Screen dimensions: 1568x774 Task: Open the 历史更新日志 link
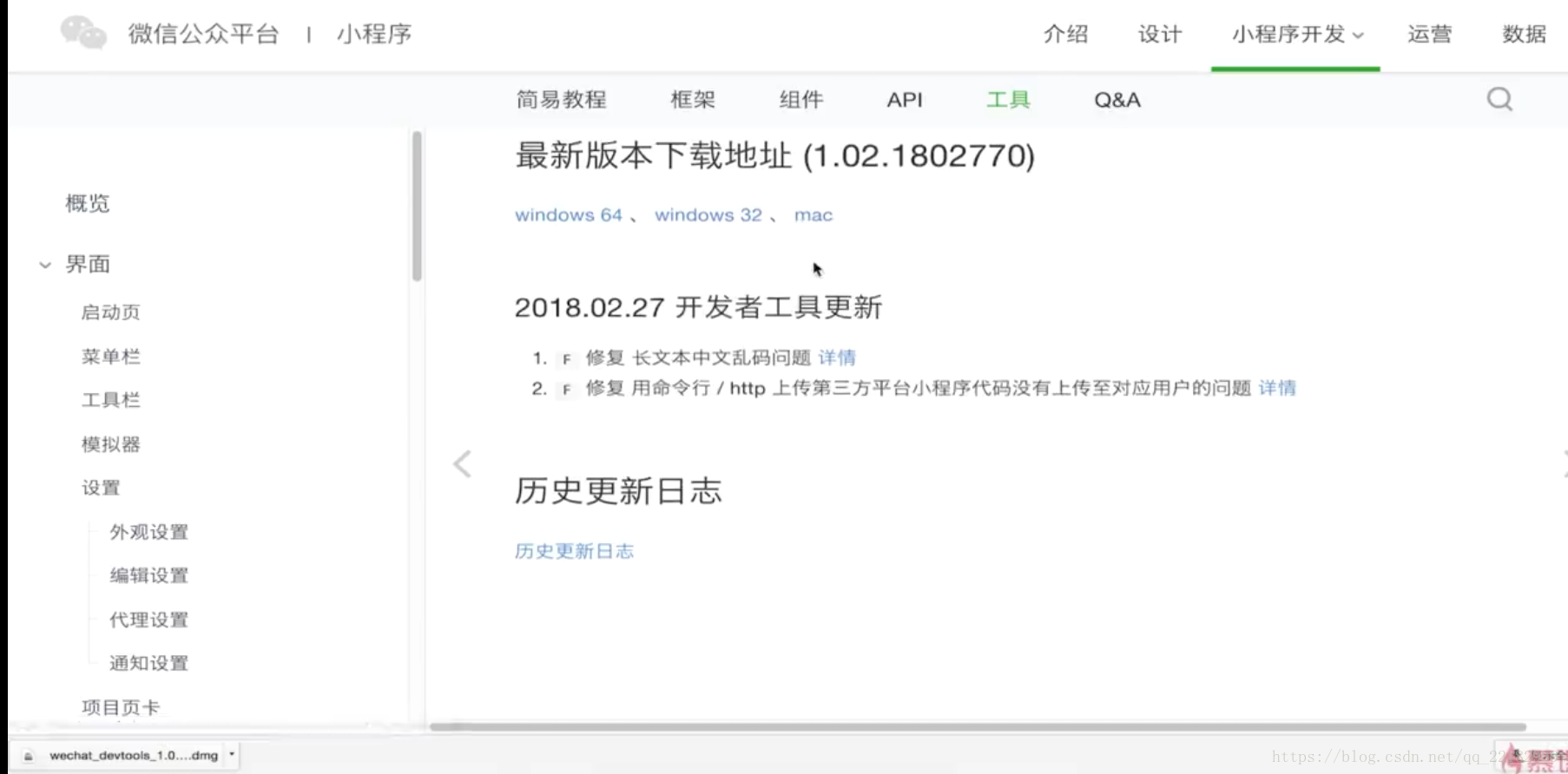[x=574, y=551]
